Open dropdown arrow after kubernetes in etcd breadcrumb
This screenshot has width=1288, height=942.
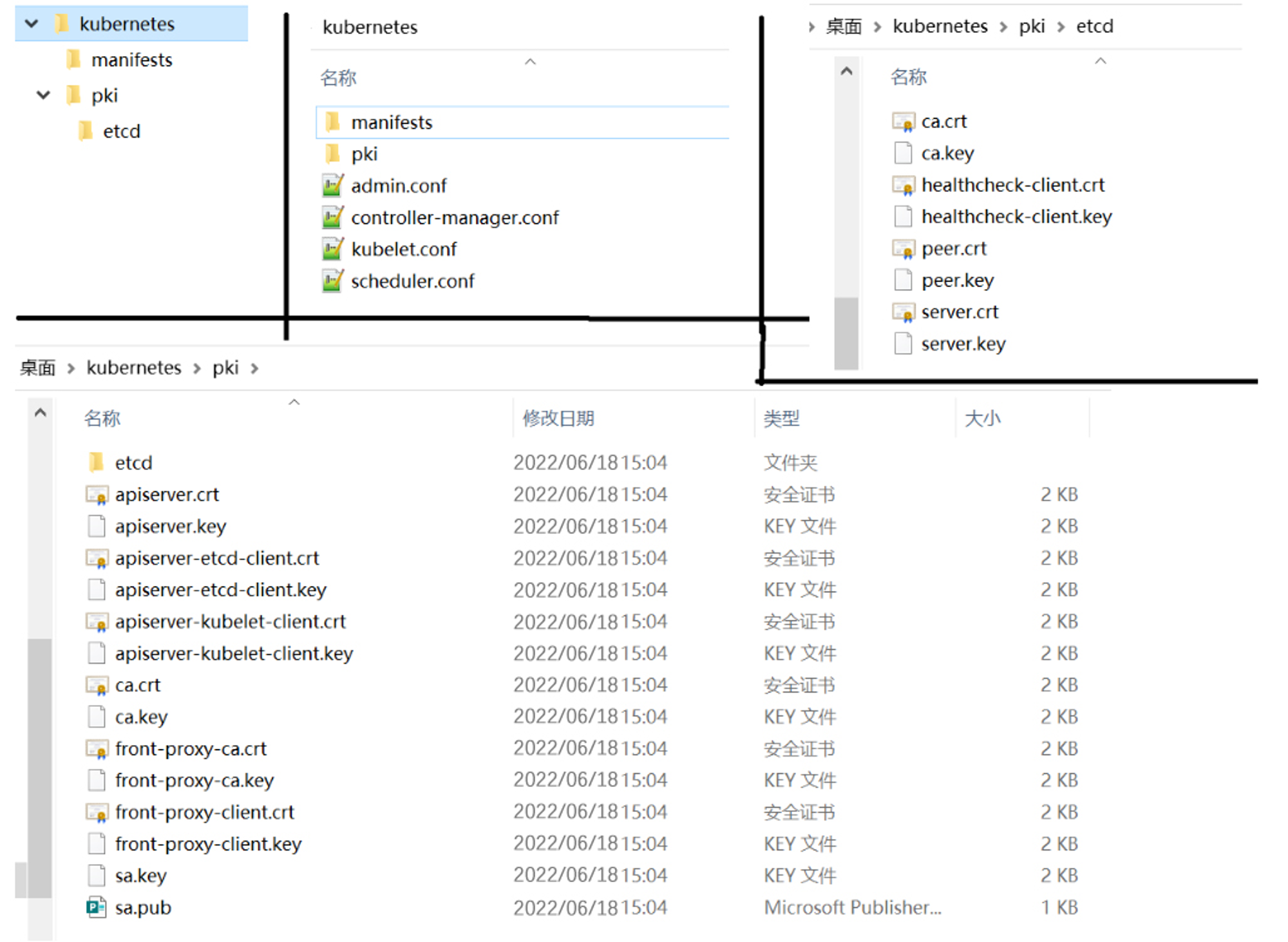point(1003,26)
